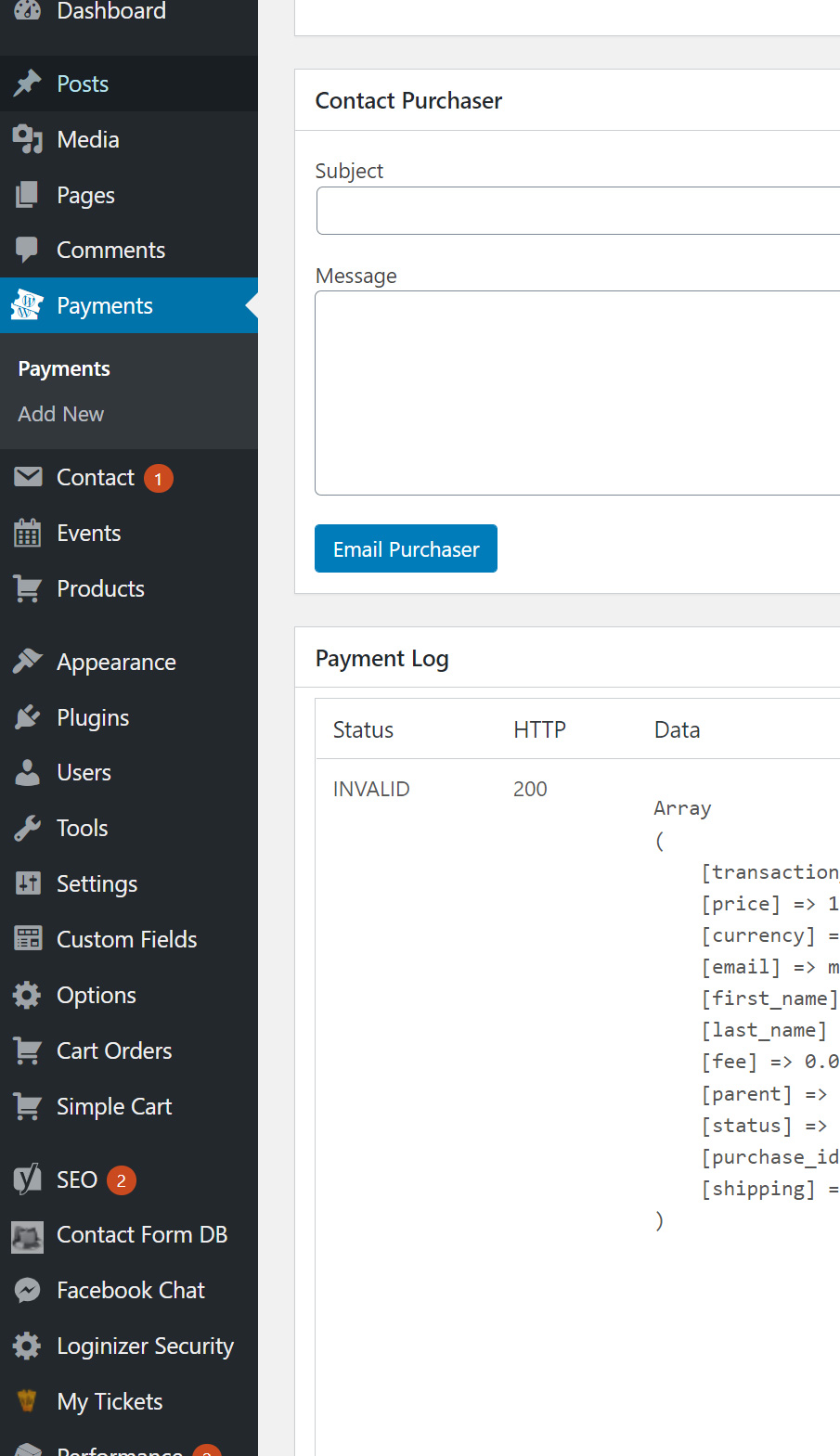Click the Custom Fields layout icon

pos(27,939)
